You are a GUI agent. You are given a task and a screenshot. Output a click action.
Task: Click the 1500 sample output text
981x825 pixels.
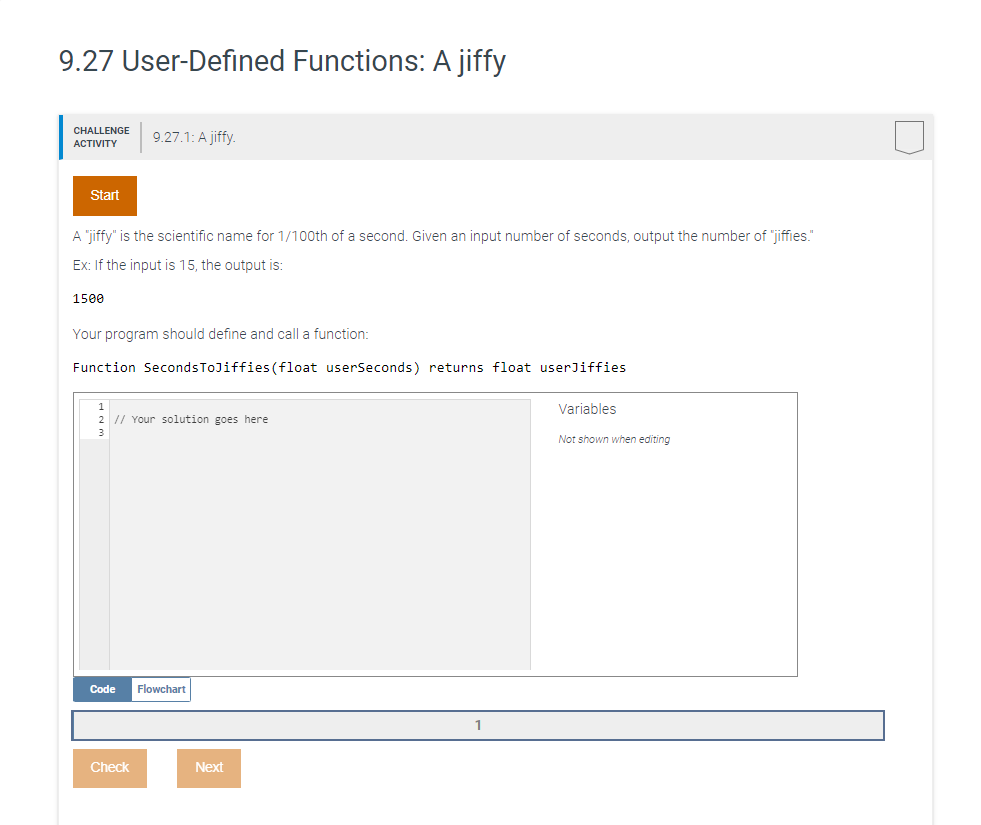(x=86, y=298)
